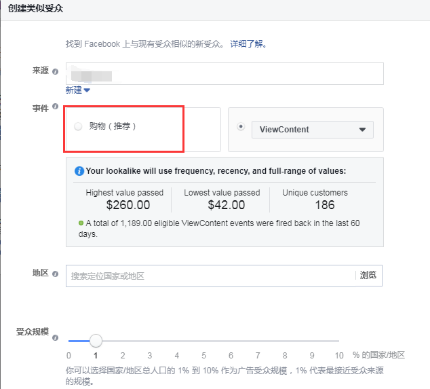Click the 10 mark on the audience slider
The width and height of the screenshot is (430, 389).
point(339,356)
